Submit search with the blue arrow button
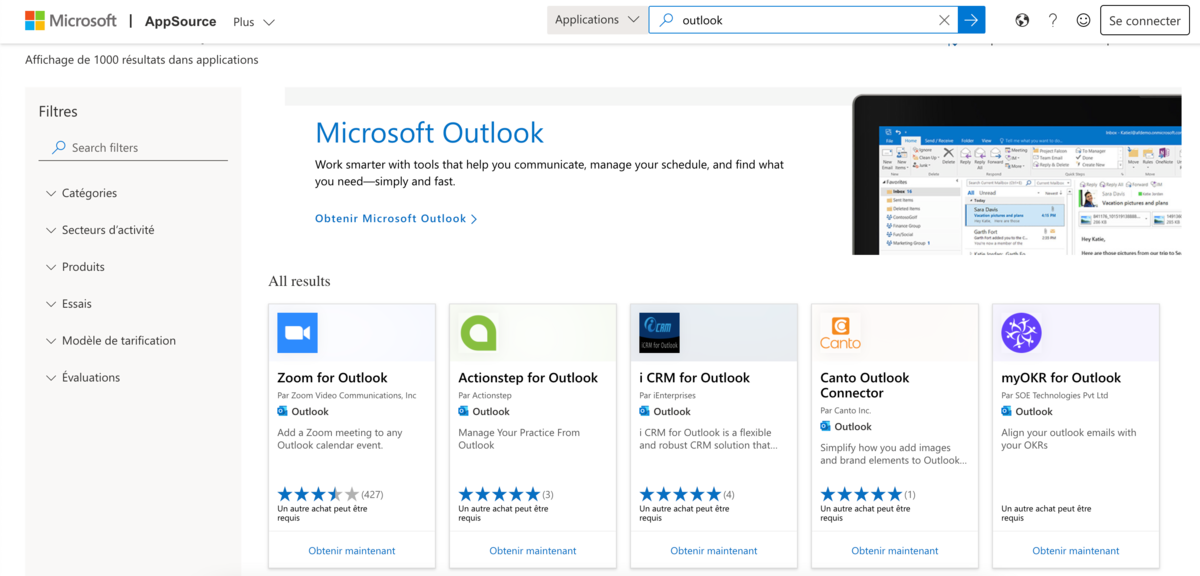The width and height of the screenshot is (1200, 576). [971, 20]
